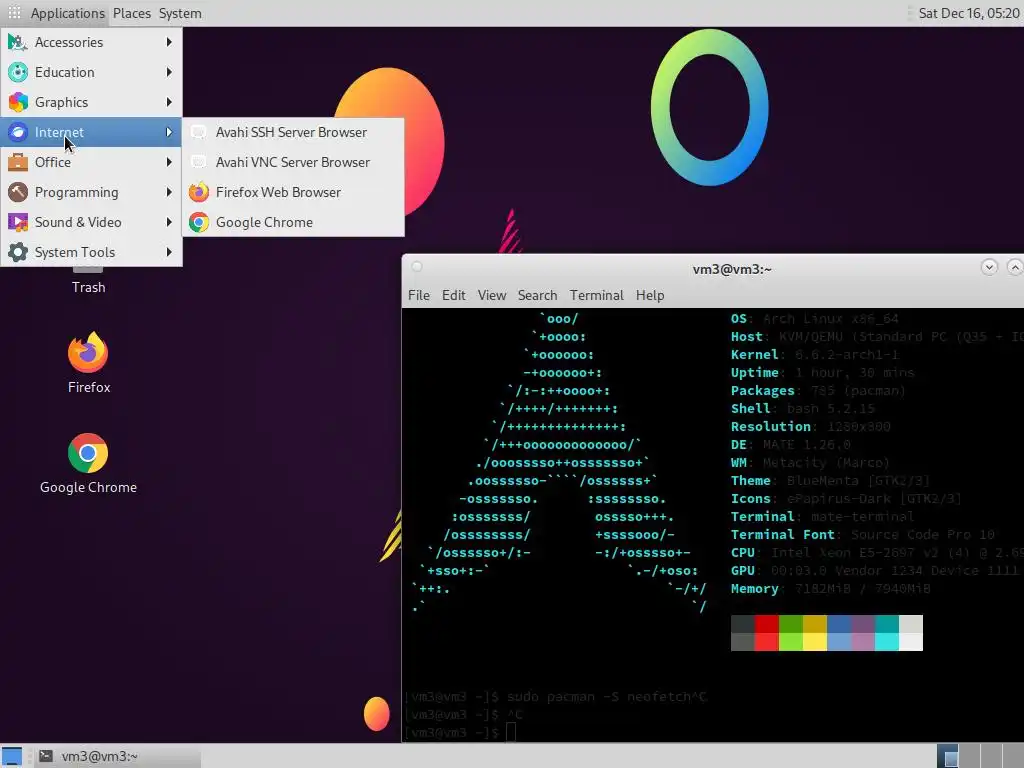The width and height of the screenshot is (1024, 768).
Task: Open terminal Edit menu
Action: (x=454, y=295)
